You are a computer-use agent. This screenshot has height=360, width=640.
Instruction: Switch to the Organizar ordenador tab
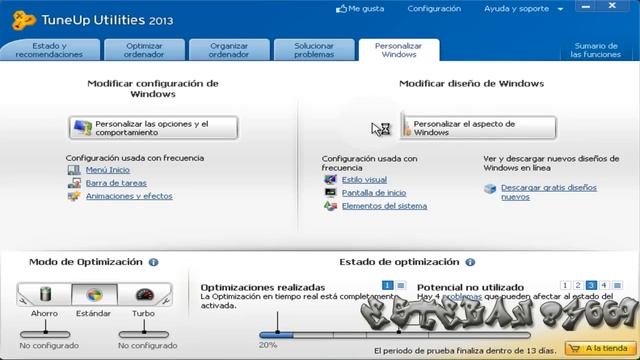(x=229, y=50)
